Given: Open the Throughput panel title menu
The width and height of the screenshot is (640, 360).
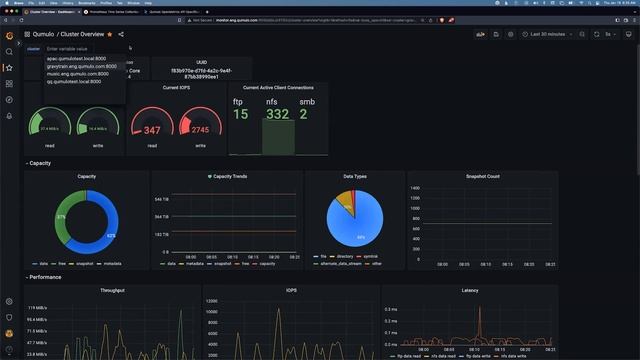Looking at the screenshot, I should pyautogui.click(x=112, y=290).
